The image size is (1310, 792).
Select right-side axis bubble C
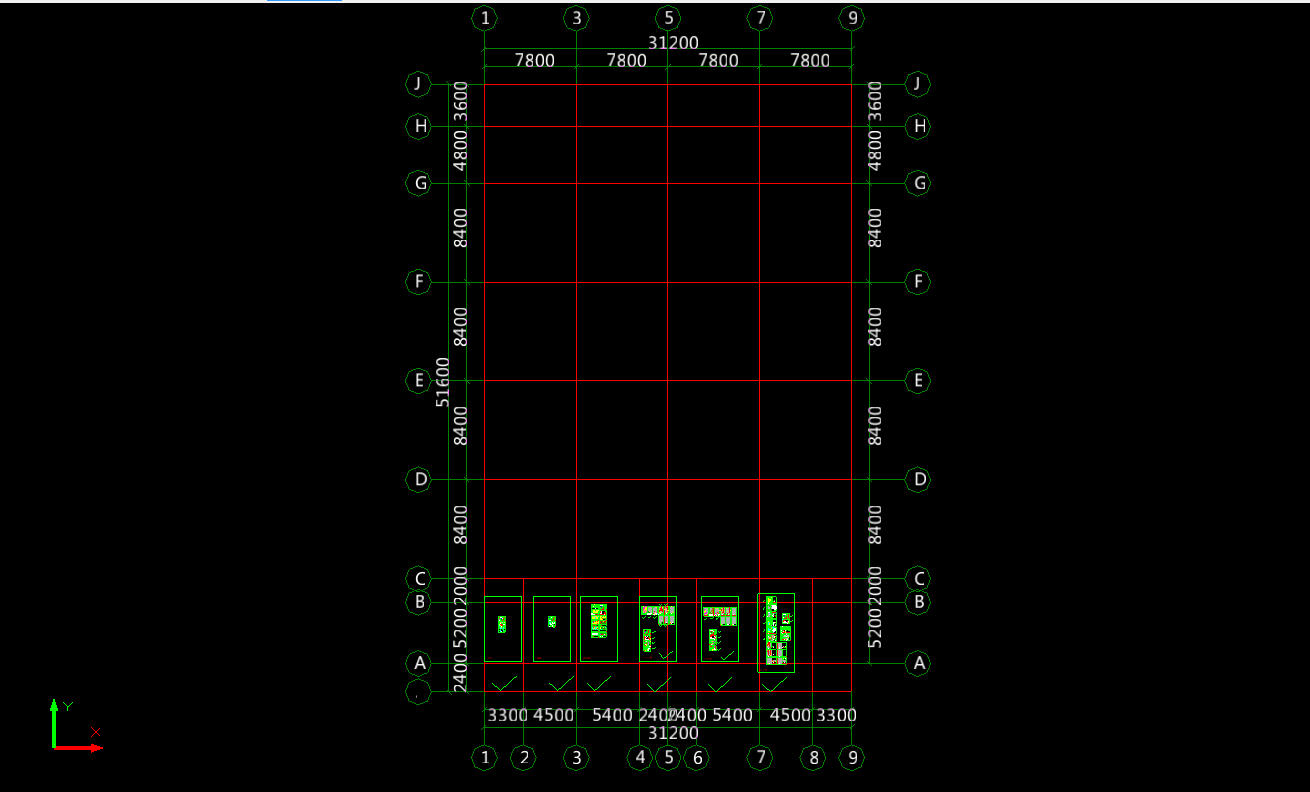click(918, 578)
